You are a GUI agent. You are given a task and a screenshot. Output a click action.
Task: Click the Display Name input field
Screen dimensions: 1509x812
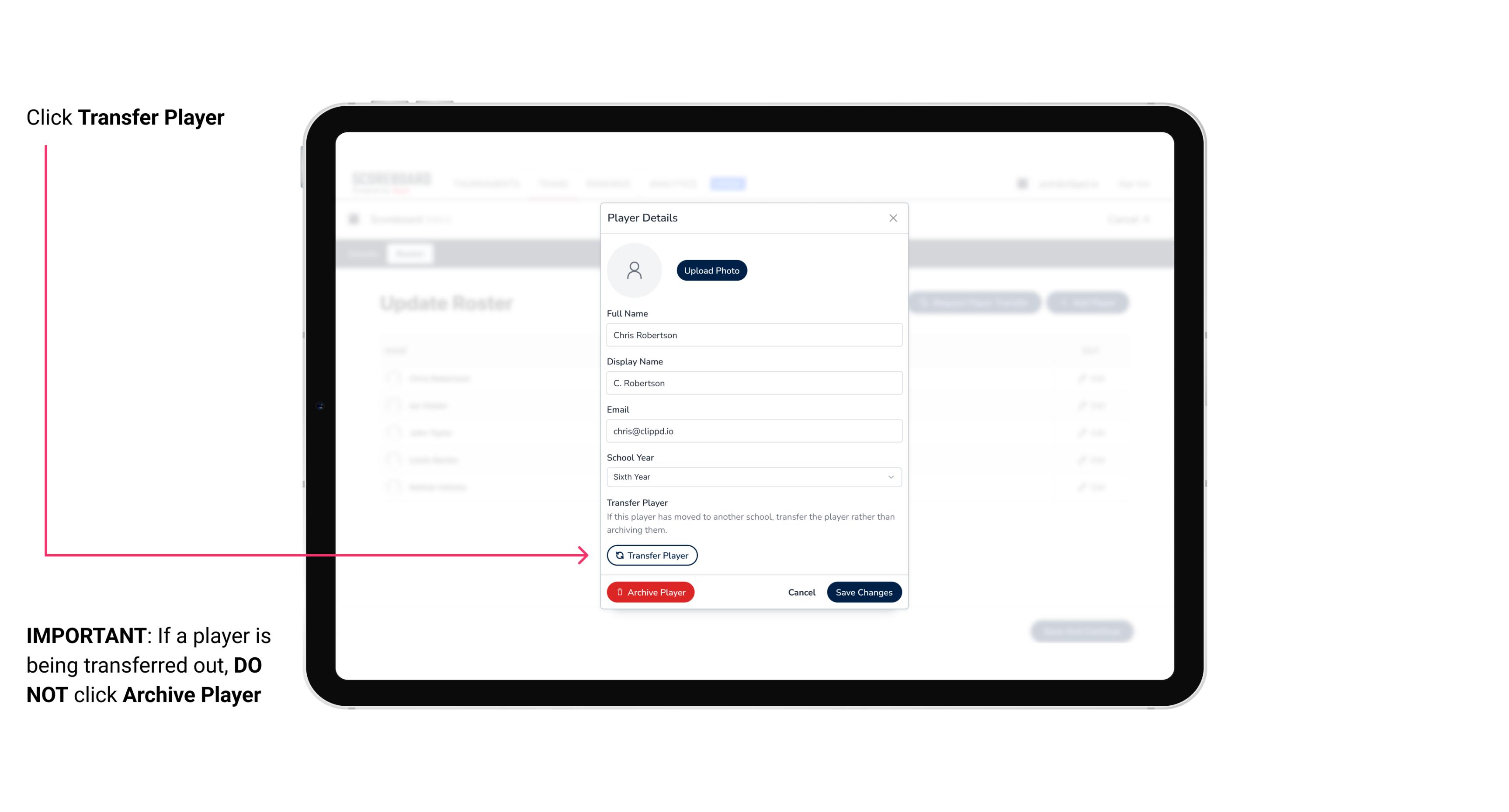(753, 383)
